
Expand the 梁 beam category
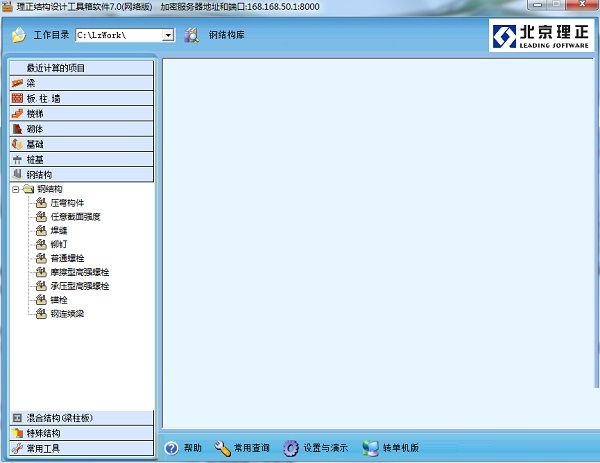(x=82, y=83)
